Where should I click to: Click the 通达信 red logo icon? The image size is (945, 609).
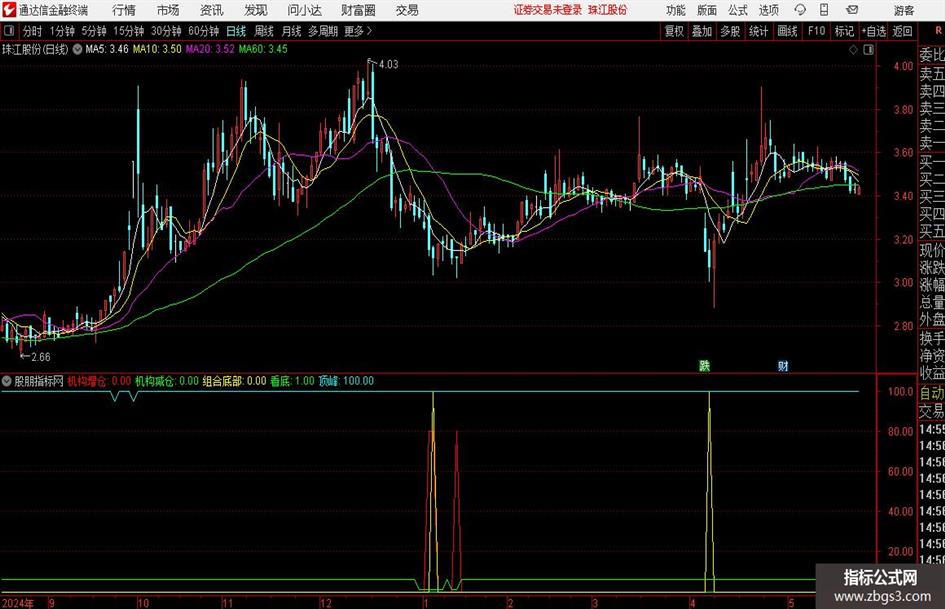pos(8,10)
